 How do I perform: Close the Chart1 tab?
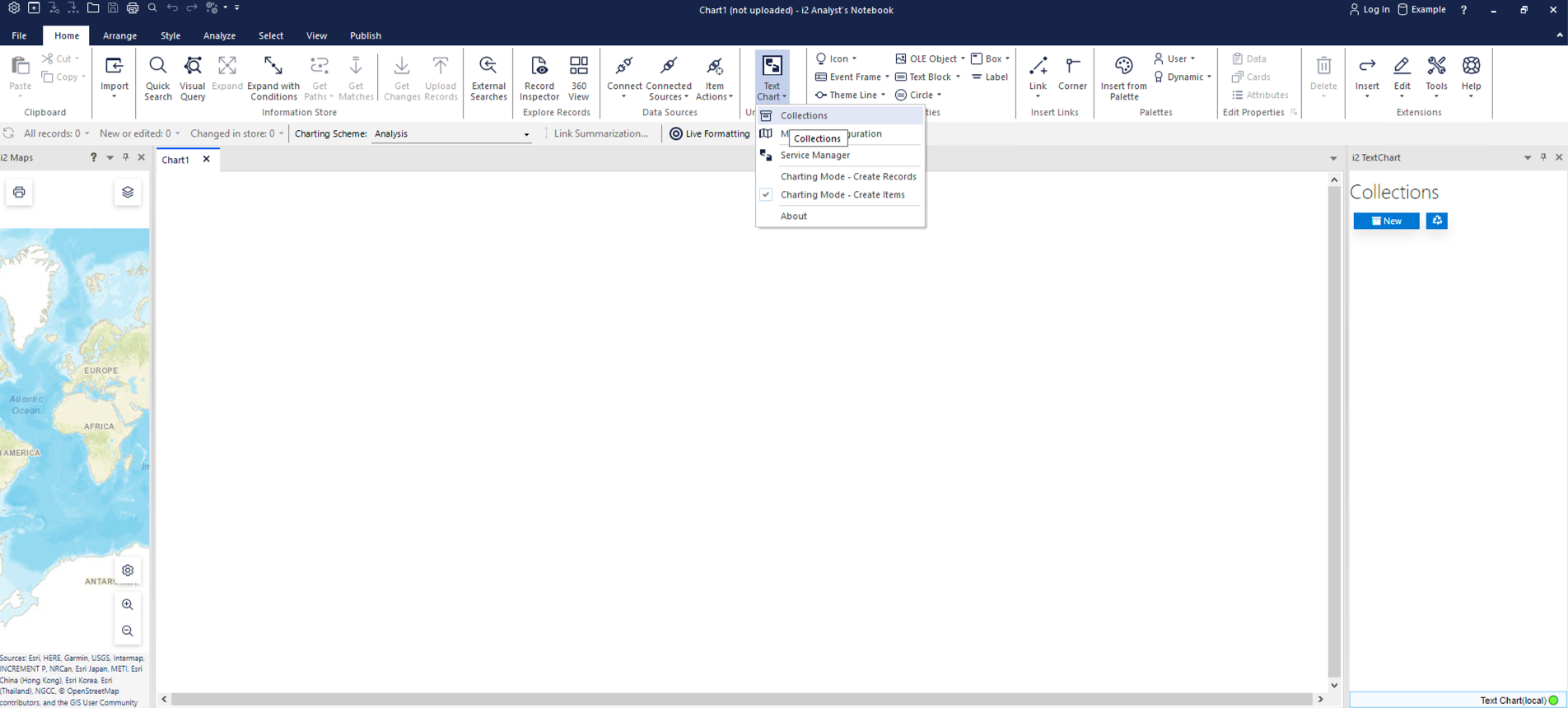tap(207, 159)
